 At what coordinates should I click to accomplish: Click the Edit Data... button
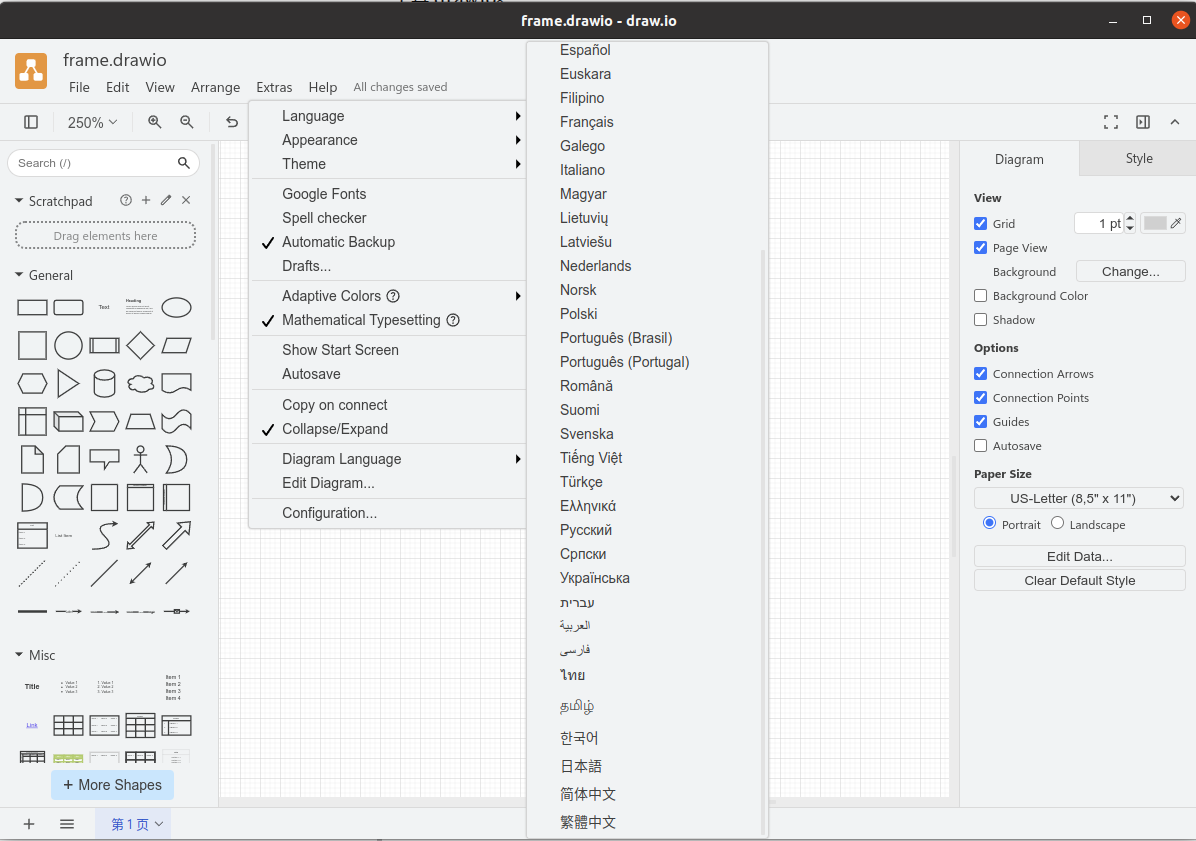1079,557
